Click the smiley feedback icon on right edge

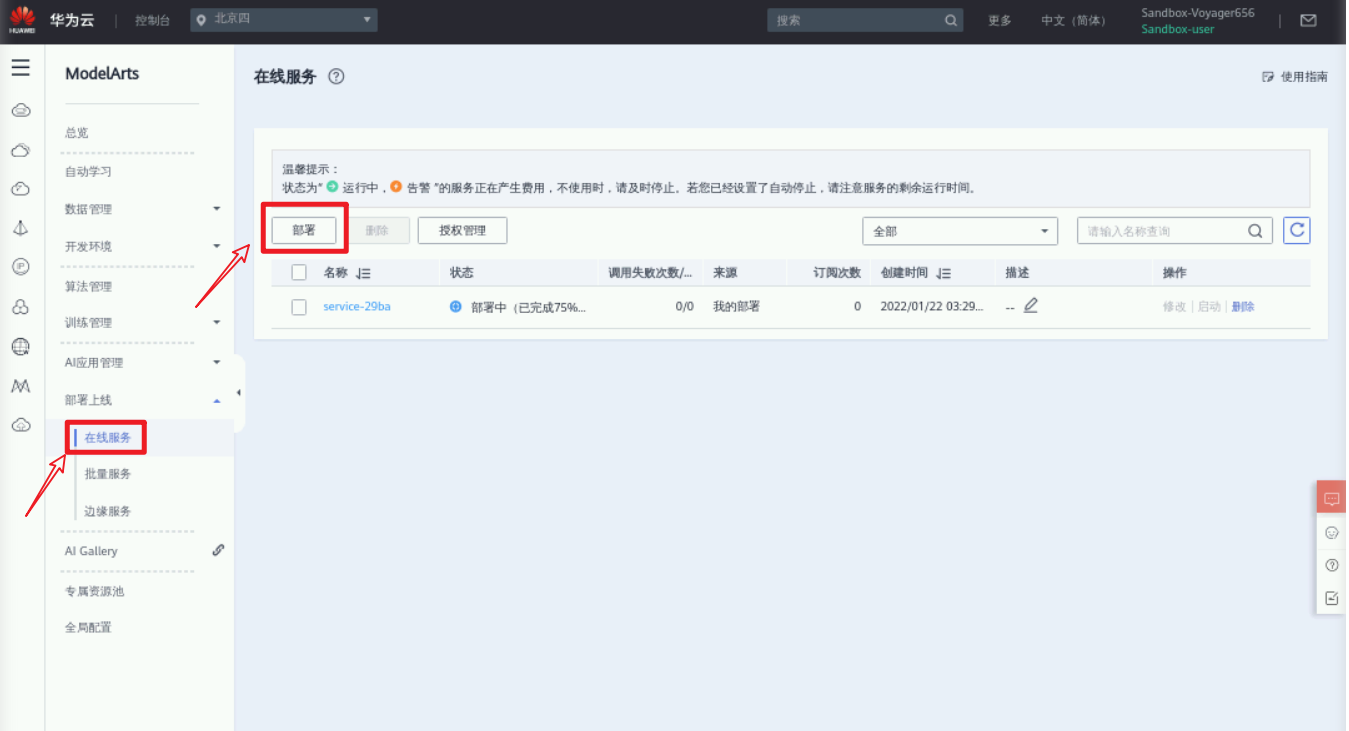pos(1331,533)
